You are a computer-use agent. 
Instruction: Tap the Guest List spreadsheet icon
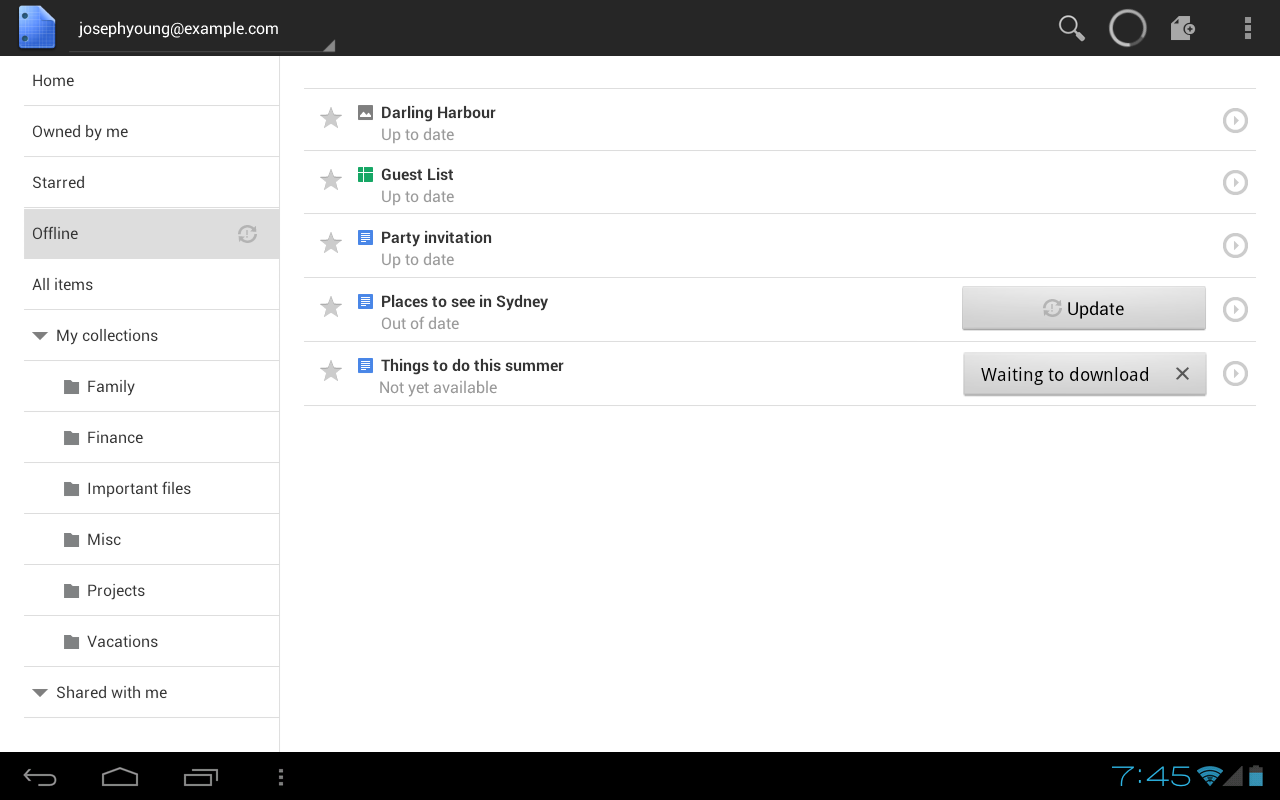tap(365, 173)
